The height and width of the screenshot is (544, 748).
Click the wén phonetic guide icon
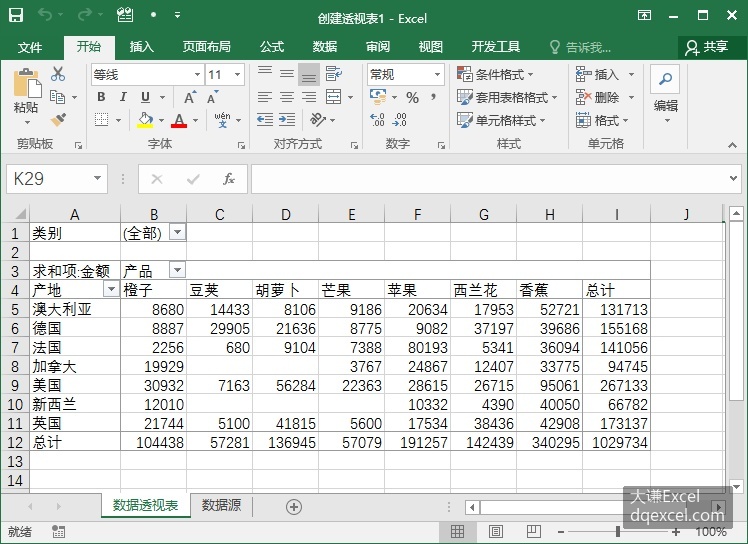tap(222, 120)
